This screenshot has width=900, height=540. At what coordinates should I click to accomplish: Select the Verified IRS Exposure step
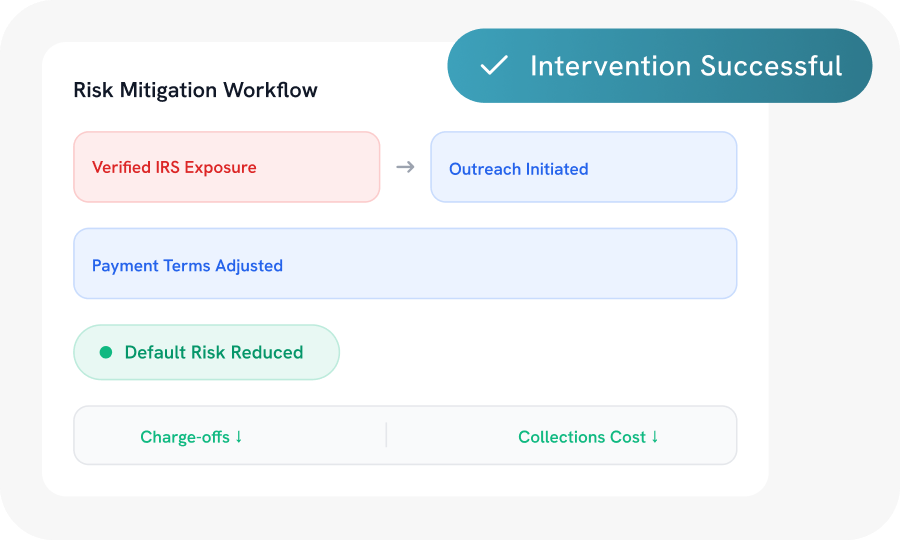pos(226,167)
